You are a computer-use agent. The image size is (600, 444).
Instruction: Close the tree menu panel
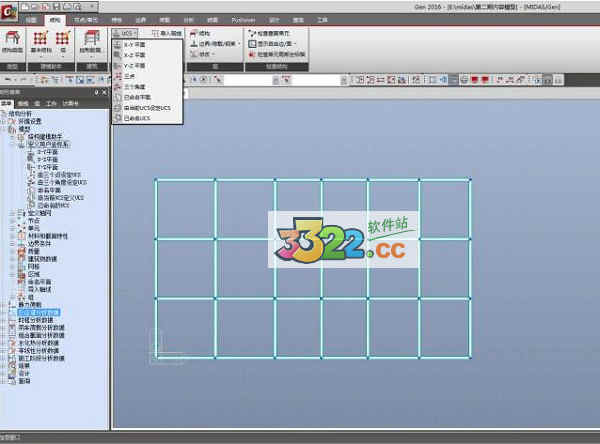(x=104, y=92)
